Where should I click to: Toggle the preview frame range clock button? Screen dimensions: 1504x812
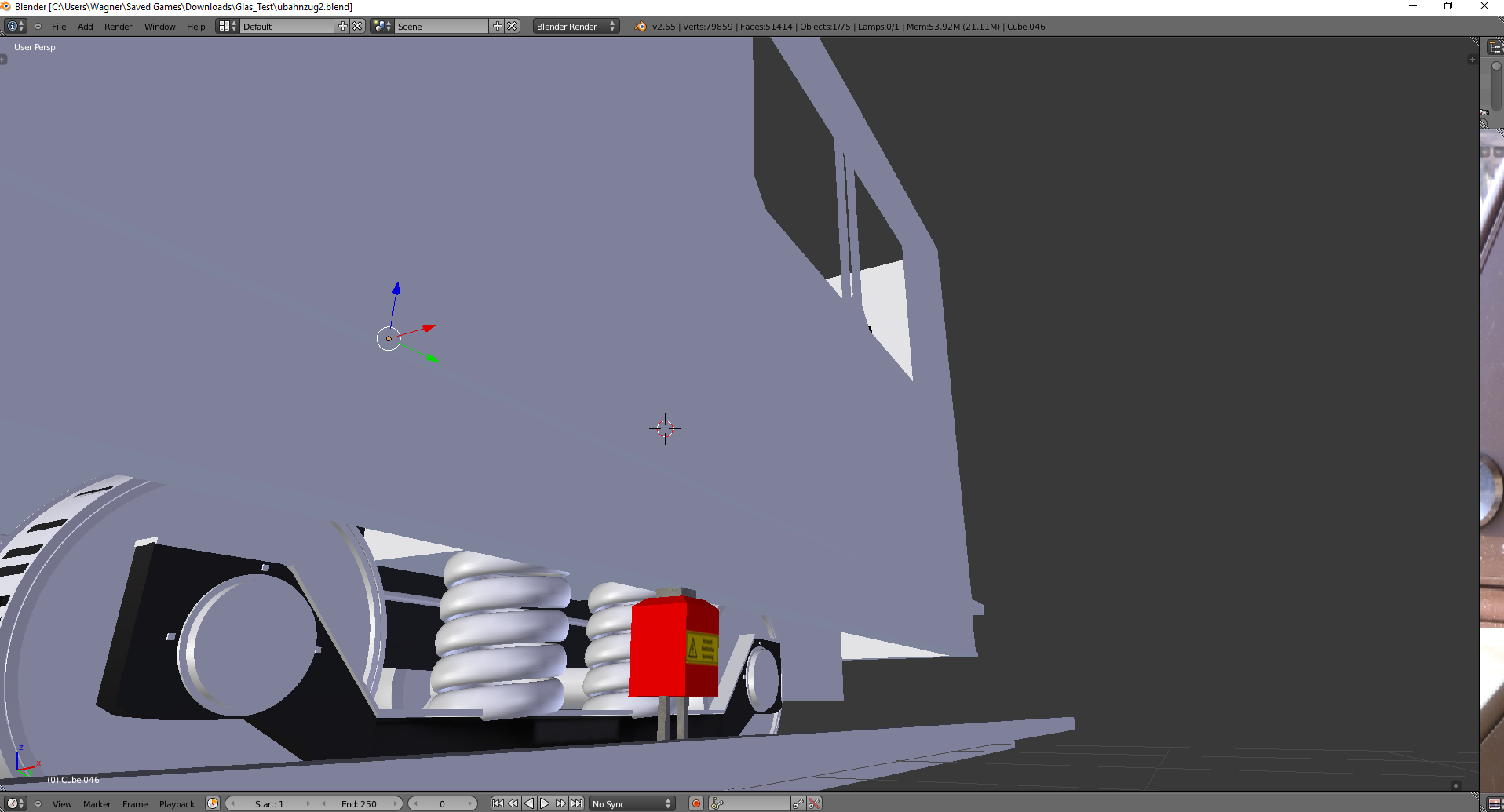[x=213, y=803]
